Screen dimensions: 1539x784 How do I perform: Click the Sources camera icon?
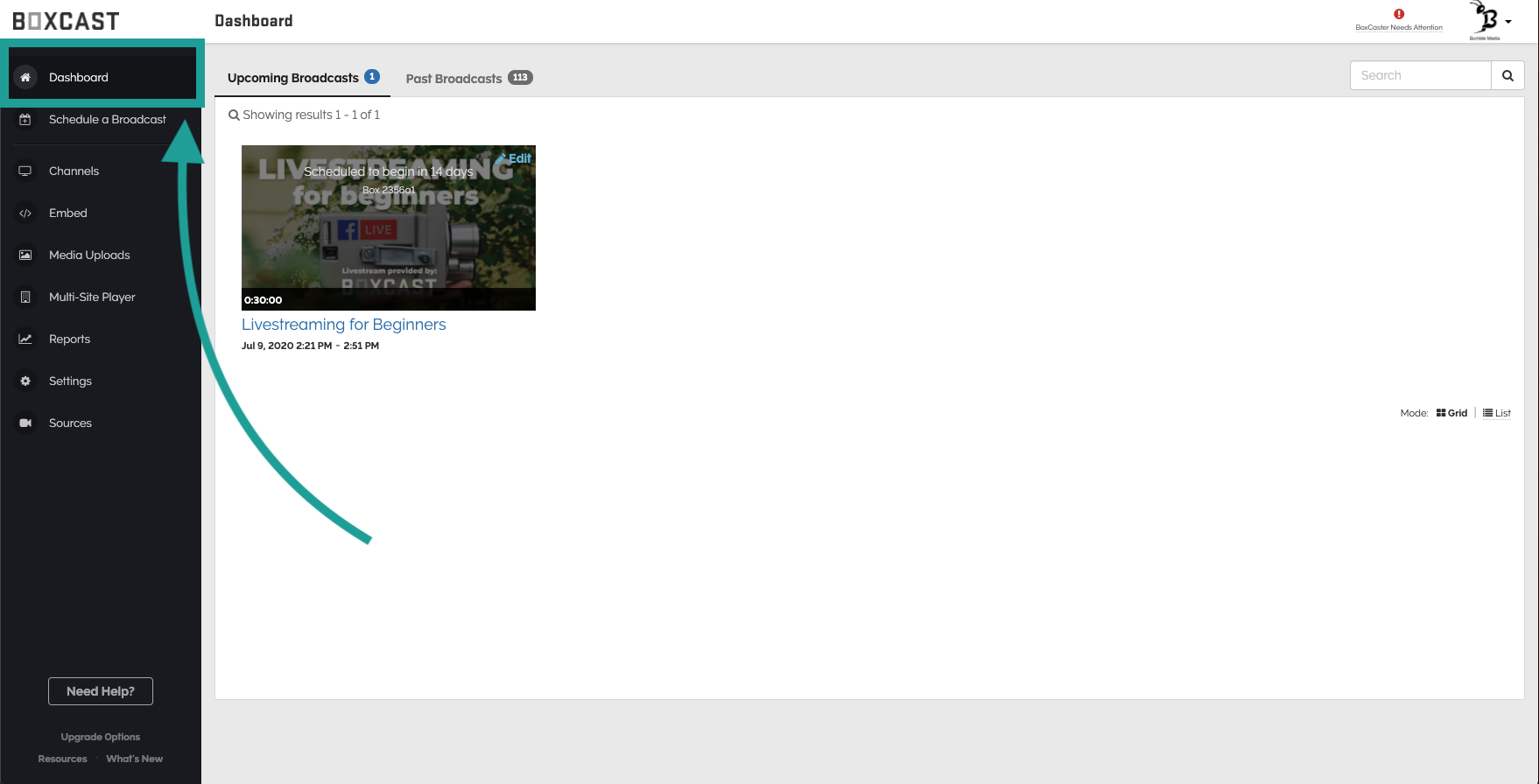(x=25, y=423)
